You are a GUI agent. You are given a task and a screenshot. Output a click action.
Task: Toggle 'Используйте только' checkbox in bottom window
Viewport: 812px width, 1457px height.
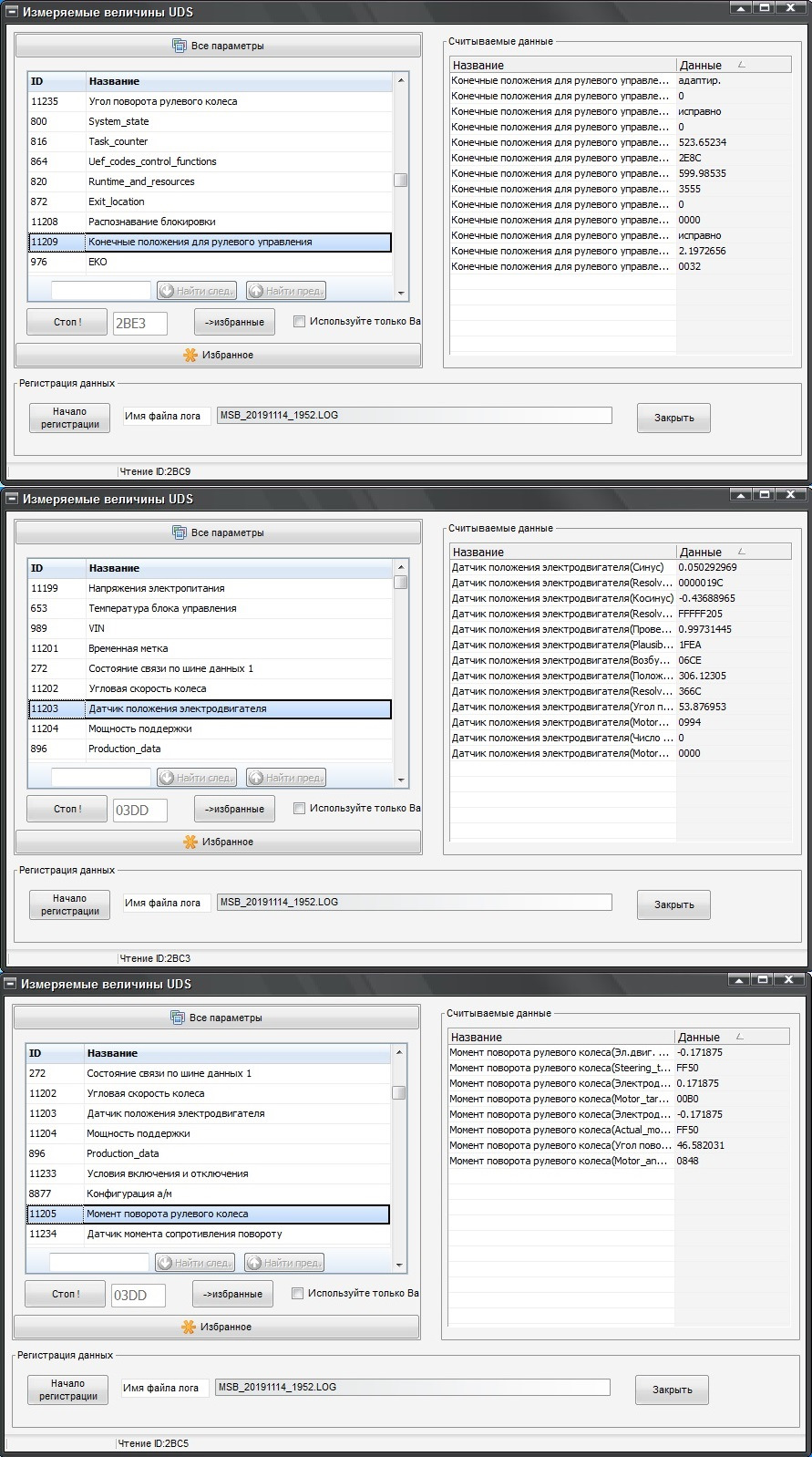[297, 1293]
